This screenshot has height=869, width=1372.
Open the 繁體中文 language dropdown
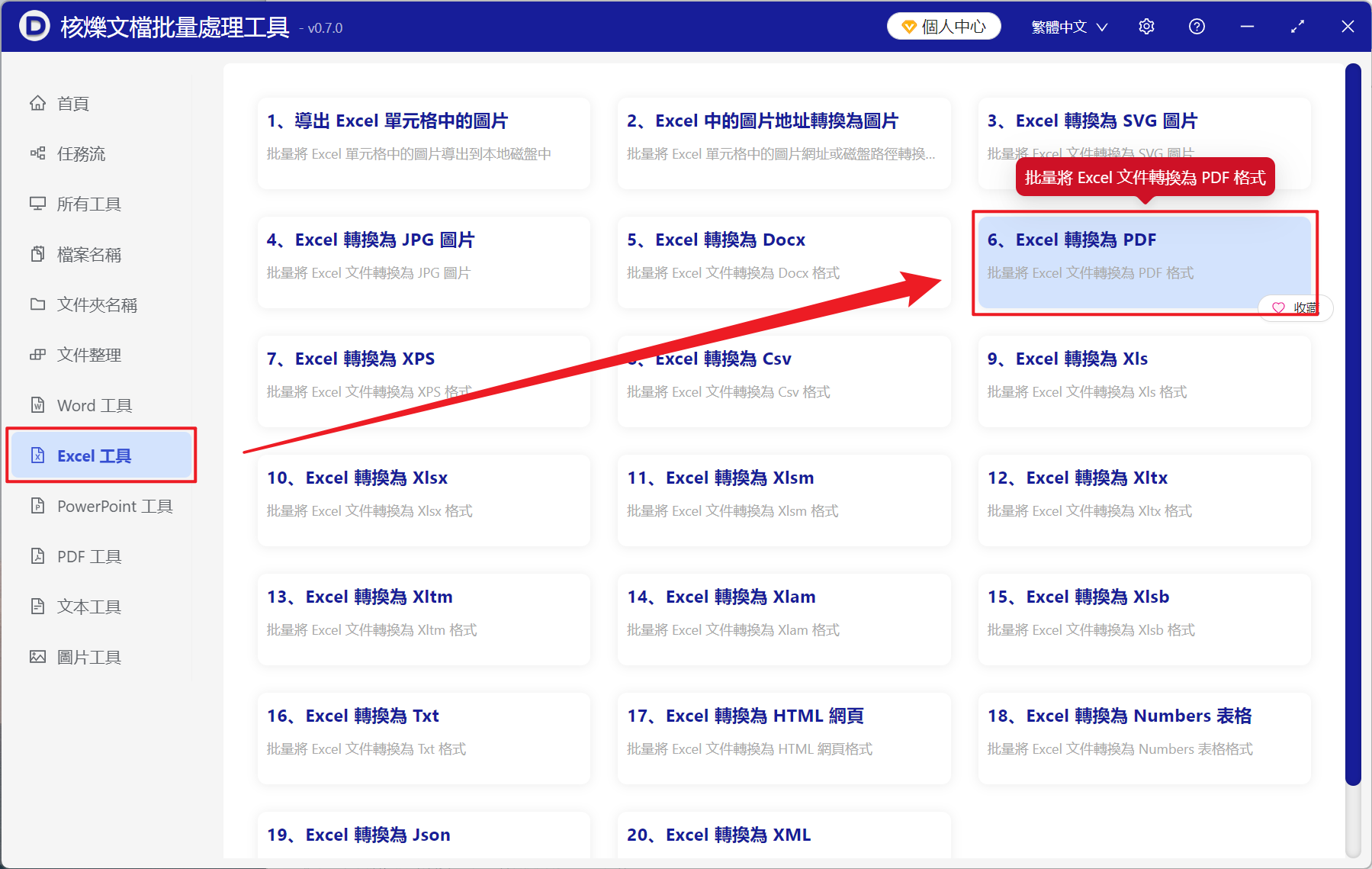(1069, 27)
